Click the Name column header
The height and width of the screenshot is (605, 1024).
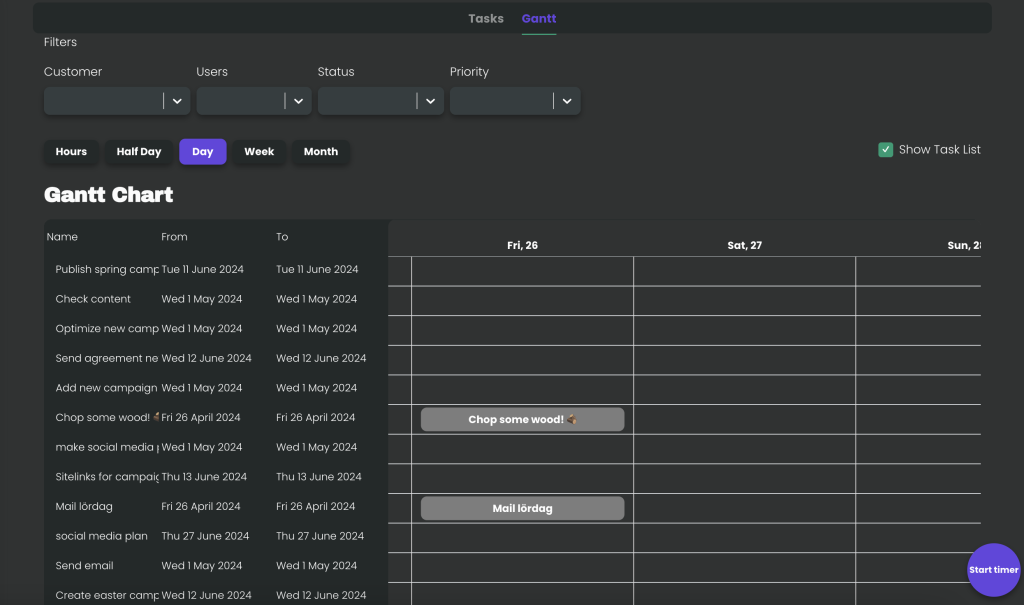(62, 237)
